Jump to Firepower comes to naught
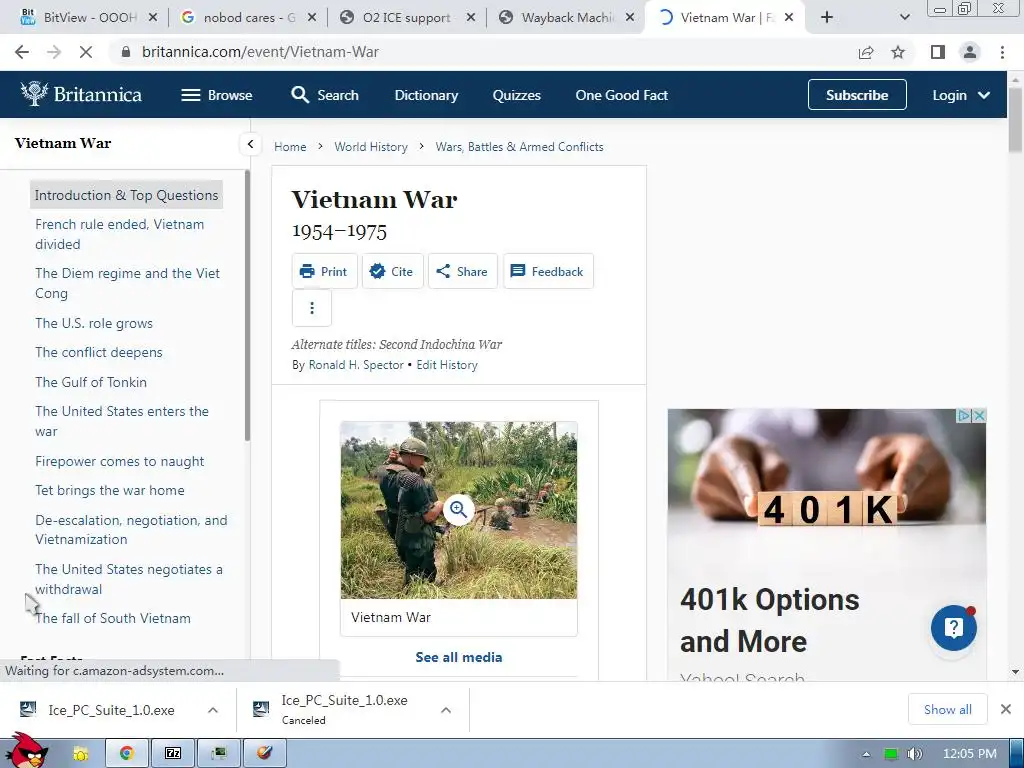1024x768 pixels. point(120,461)
